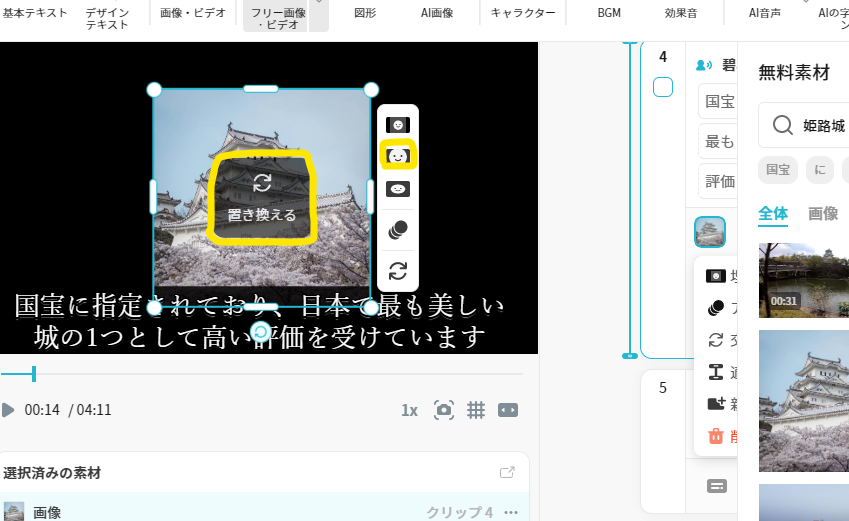
Task: Click the pop-out icon in 選択済みの素材 panel
Action: pyautogui.click(x=507, y=473)
